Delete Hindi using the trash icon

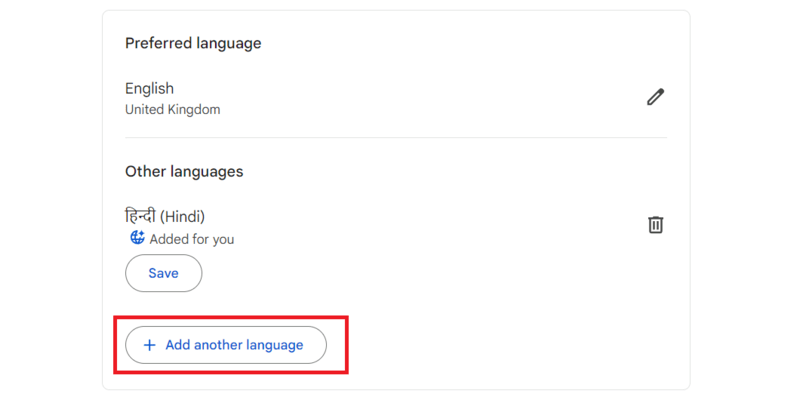[655, 224]
